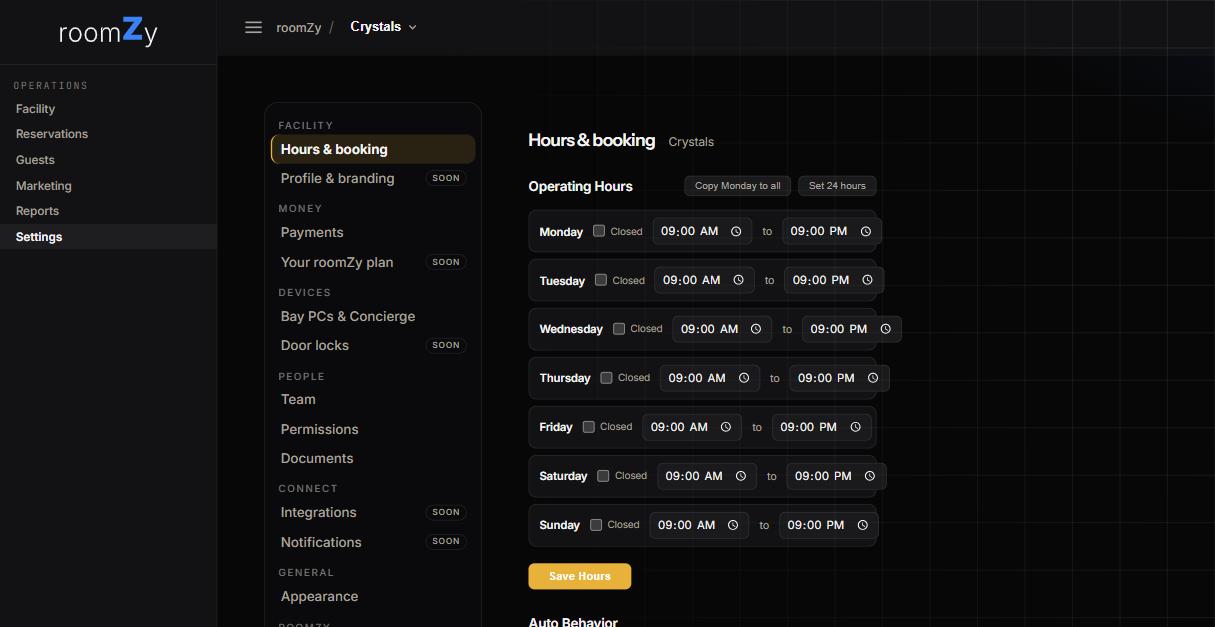Open clock picker for Sunday opening time
Screen dimensions: 1215x627
733,525
